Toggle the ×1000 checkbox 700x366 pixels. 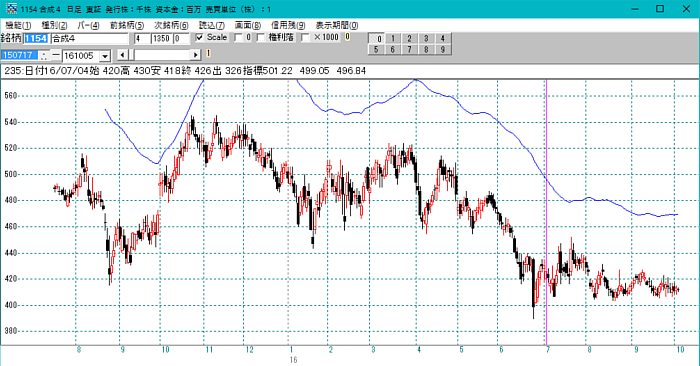pos(305,38)
